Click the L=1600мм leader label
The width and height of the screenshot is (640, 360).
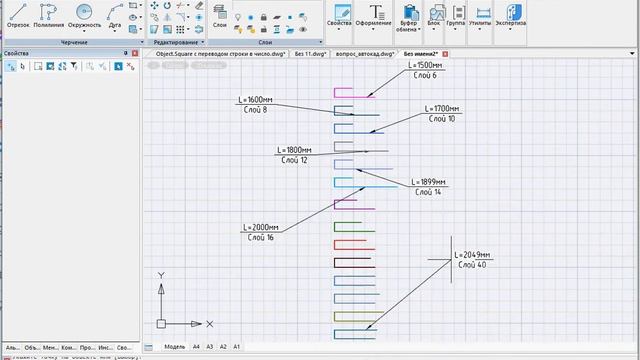pos(256,100)
